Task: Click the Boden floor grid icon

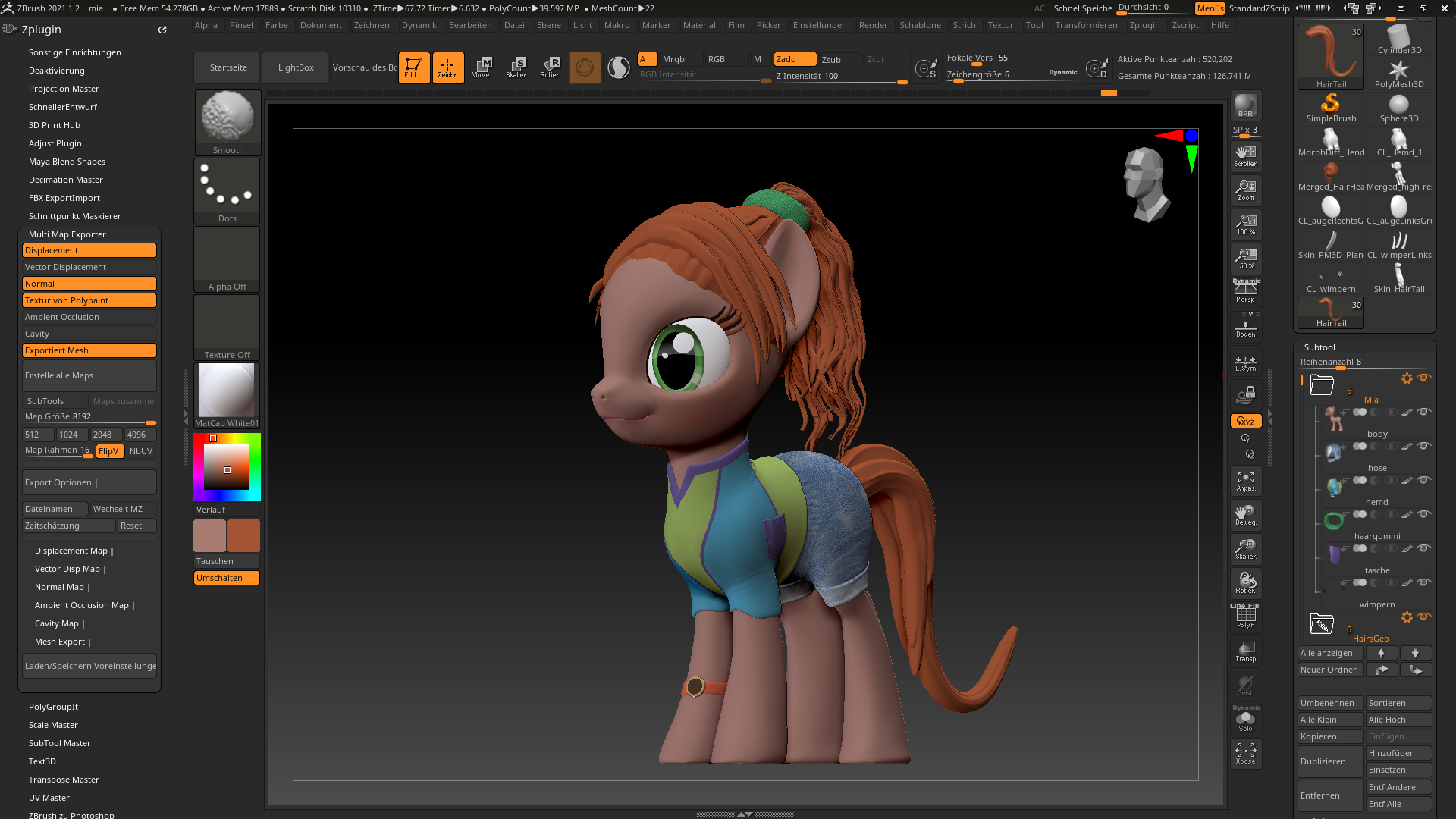Action: [1245, 328]
